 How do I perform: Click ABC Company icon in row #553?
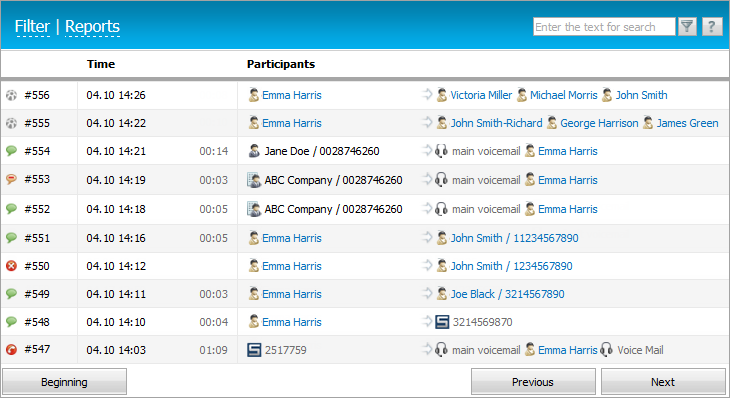[254, 180]
